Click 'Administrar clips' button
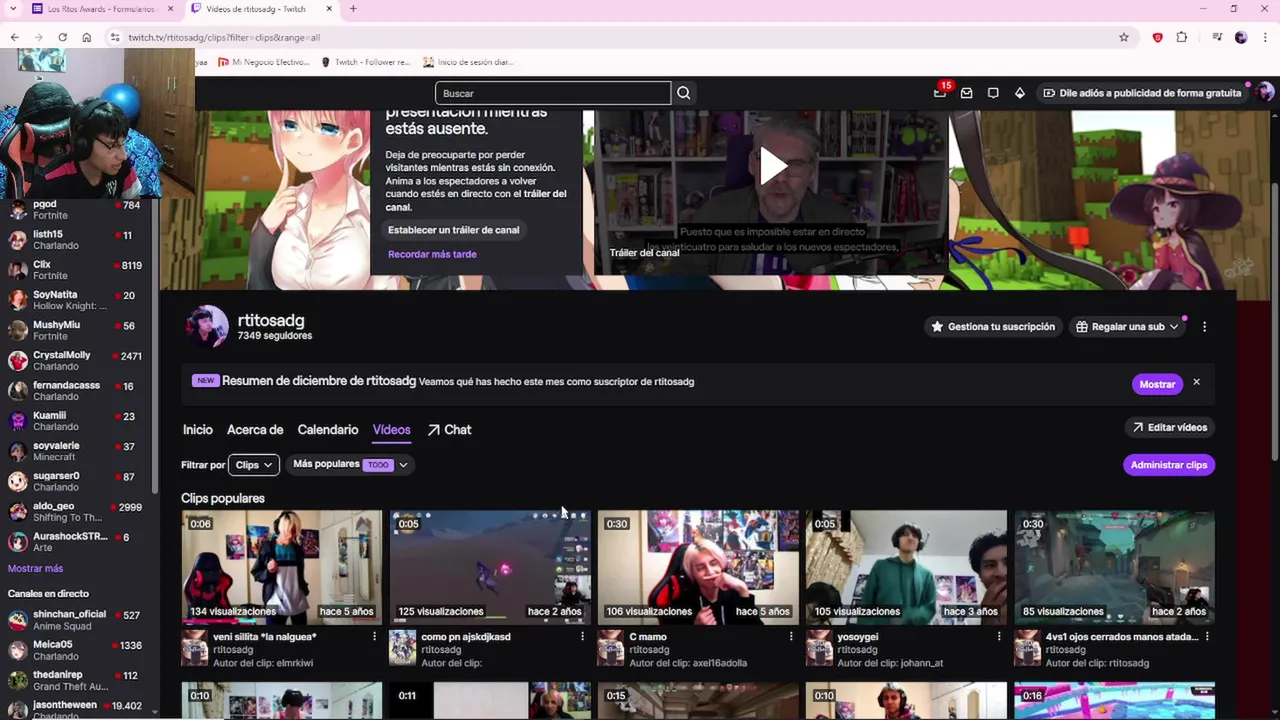The height and width of the screenshot is (720, 1280). point(1169,465)
